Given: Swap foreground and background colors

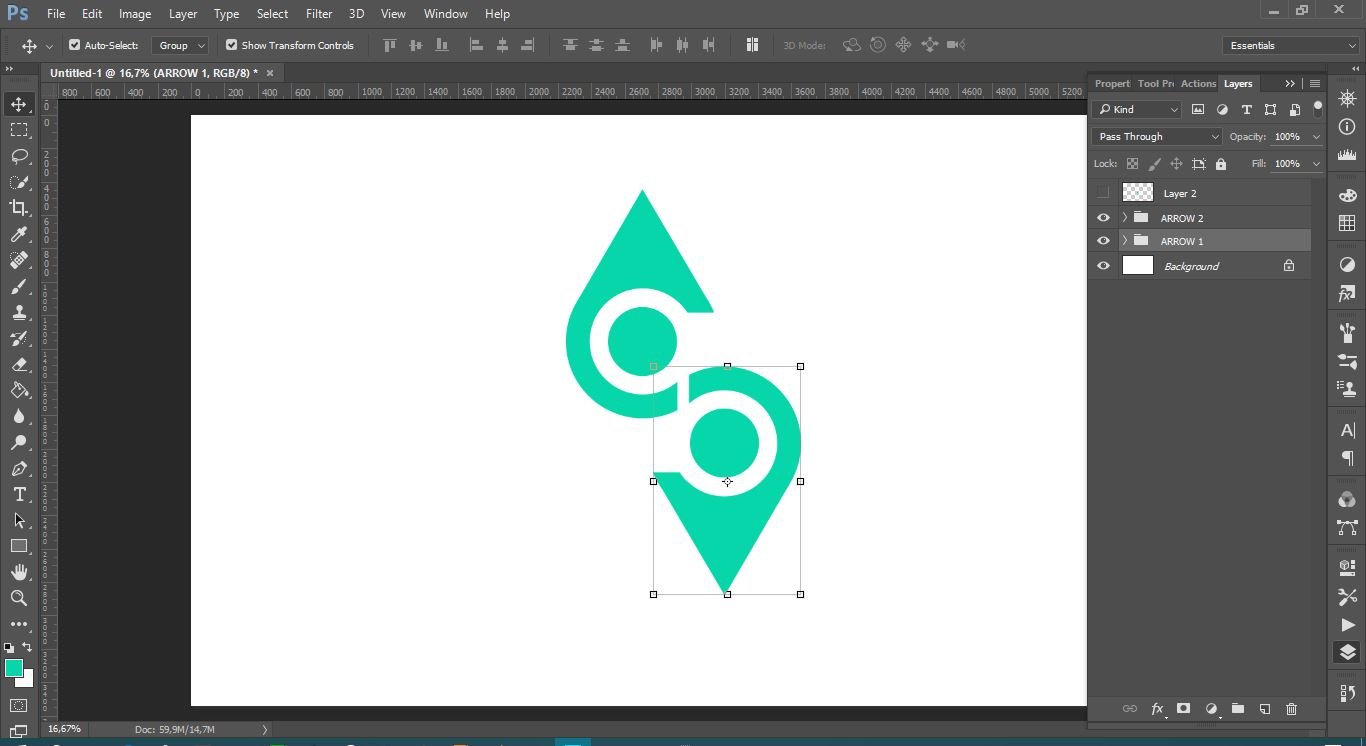Looking at the screenshot, I should 28,648.
